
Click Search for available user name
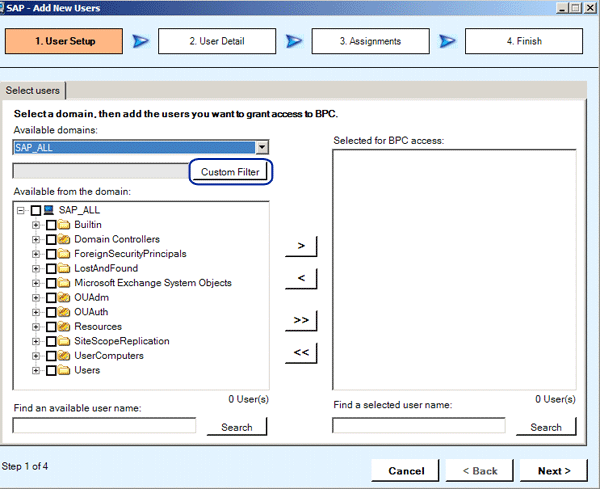[x=237, y=427]
